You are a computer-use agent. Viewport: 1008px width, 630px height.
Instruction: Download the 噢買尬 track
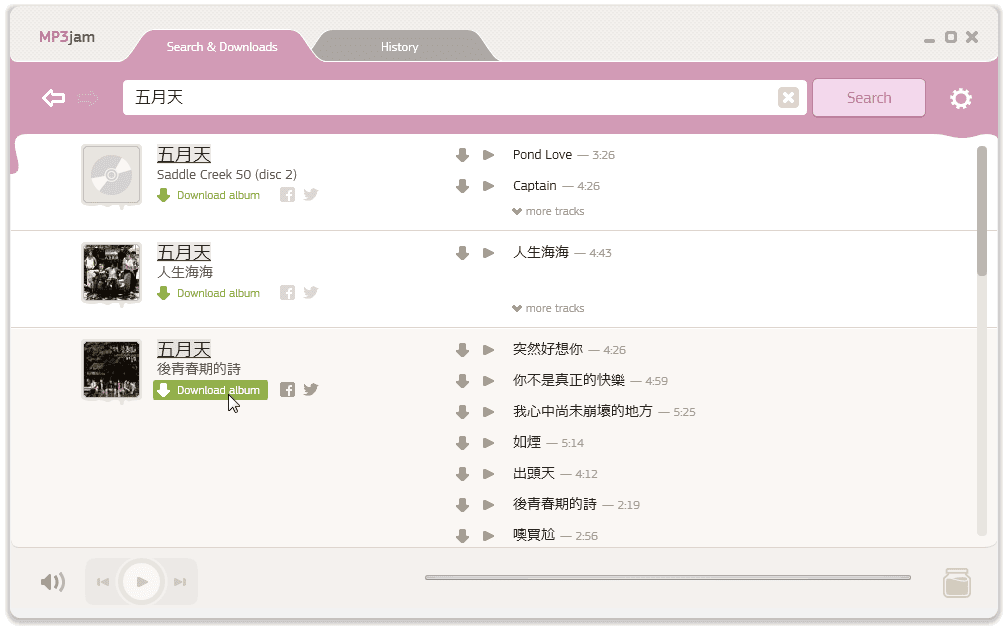click(x=462, y=536)
